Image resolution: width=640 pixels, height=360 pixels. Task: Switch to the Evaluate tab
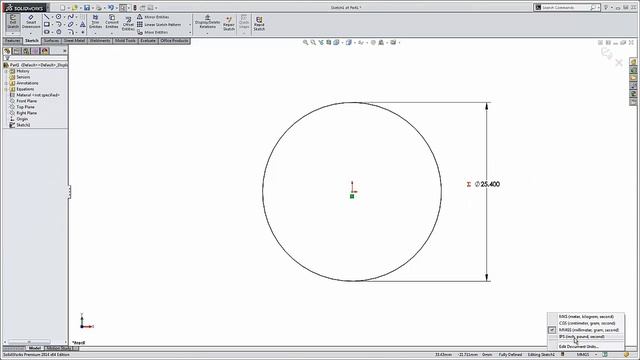click(x=148, y=41)
